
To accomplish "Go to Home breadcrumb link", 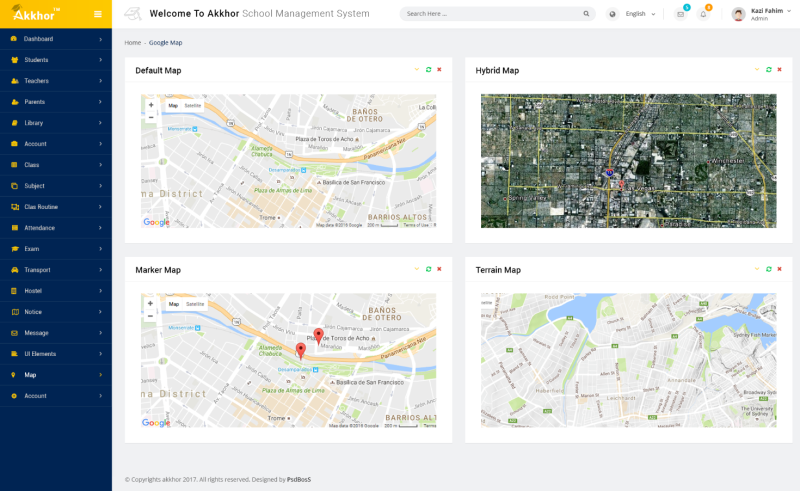I will (x=132, y=43).
